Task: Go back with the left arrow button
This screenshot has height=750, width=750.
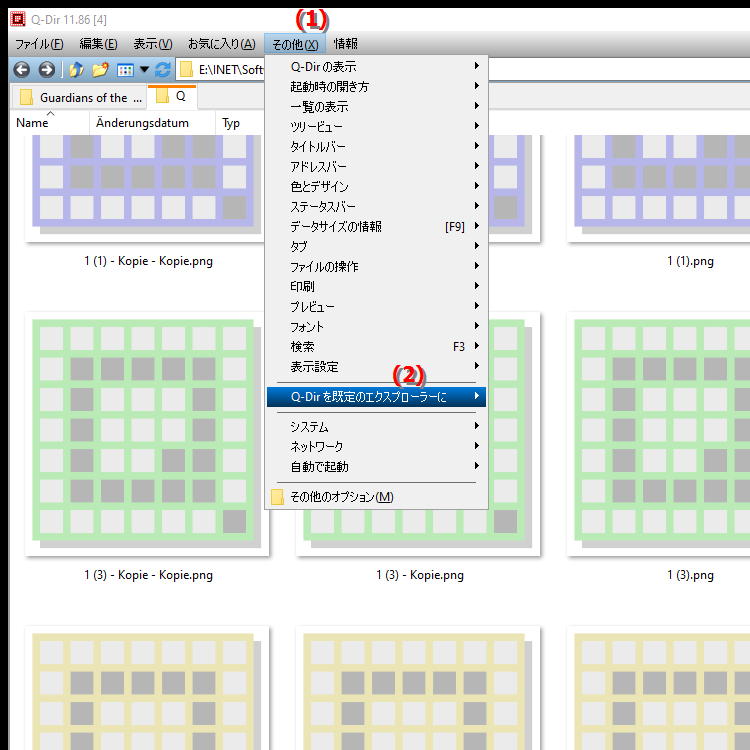Action: coord(22,70)
